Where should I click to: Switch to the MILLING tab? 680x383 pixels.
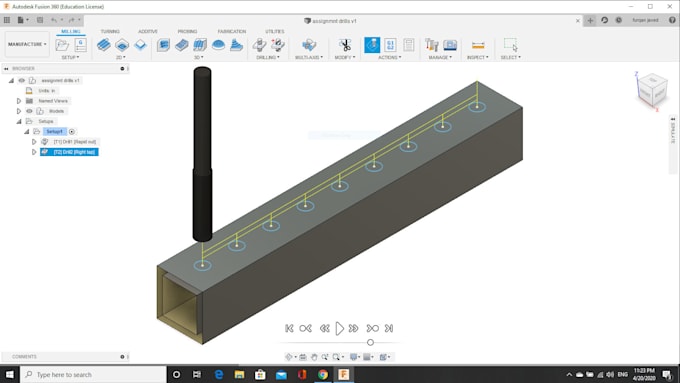71,32
